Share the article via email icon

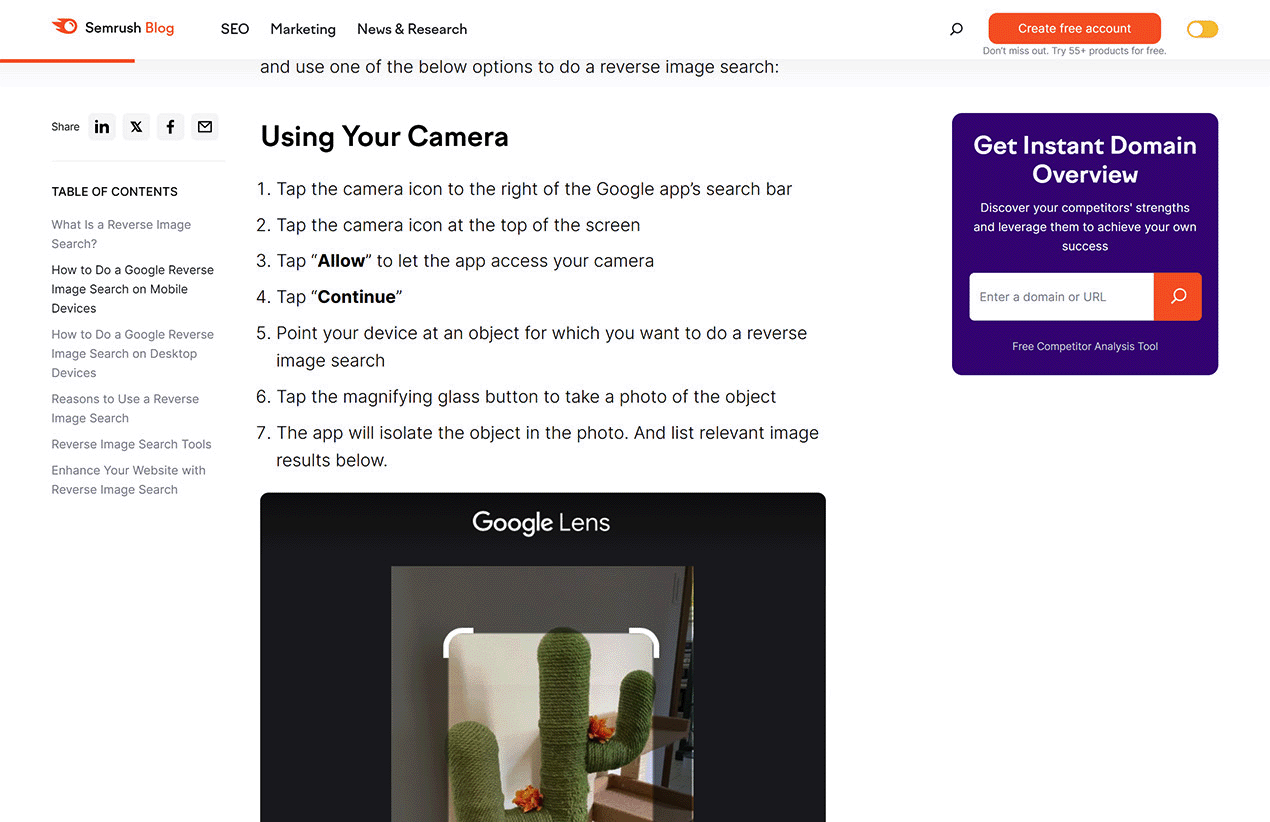204,127
